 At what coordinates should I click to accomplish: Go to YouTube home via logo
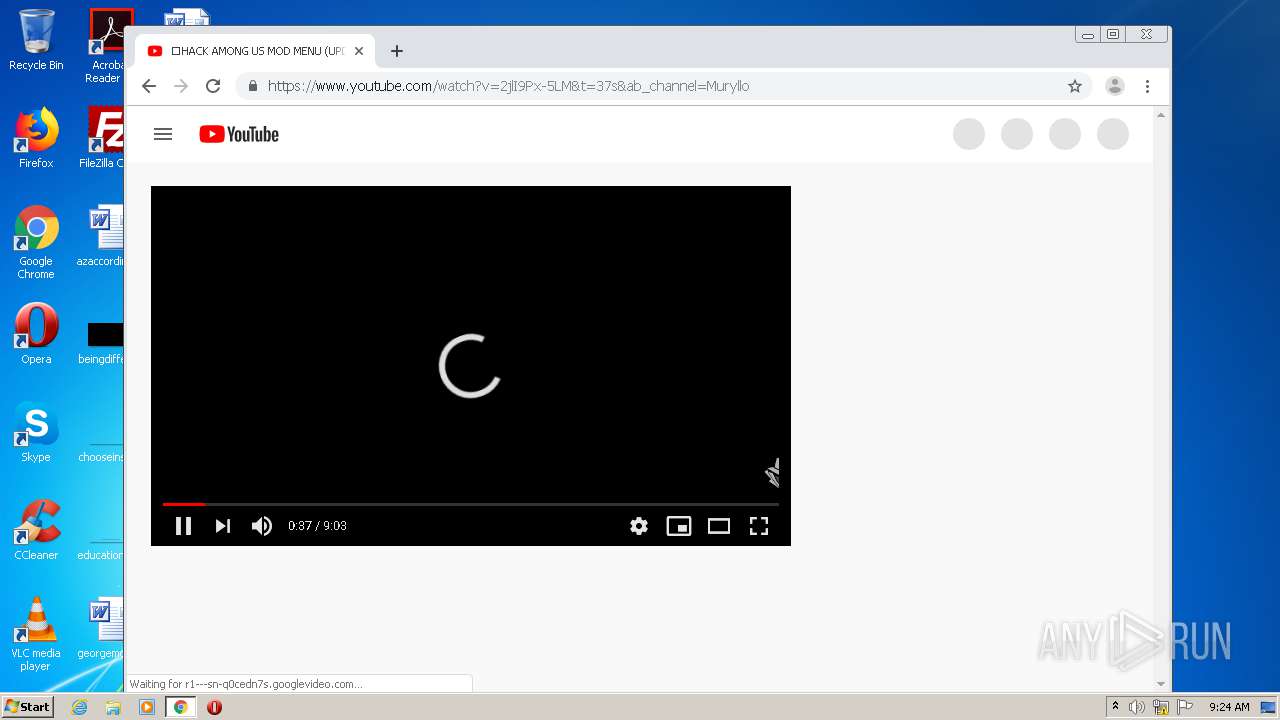click(x=239, y=134)
